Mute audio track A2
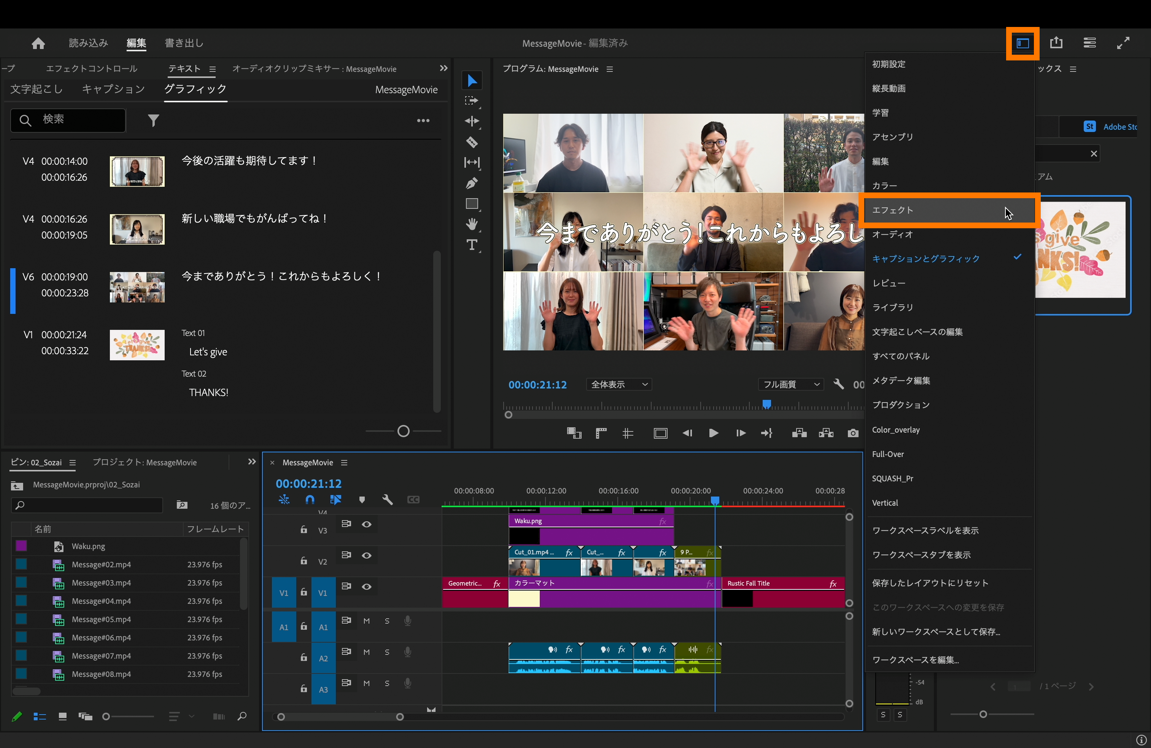 tap(366, 652)
